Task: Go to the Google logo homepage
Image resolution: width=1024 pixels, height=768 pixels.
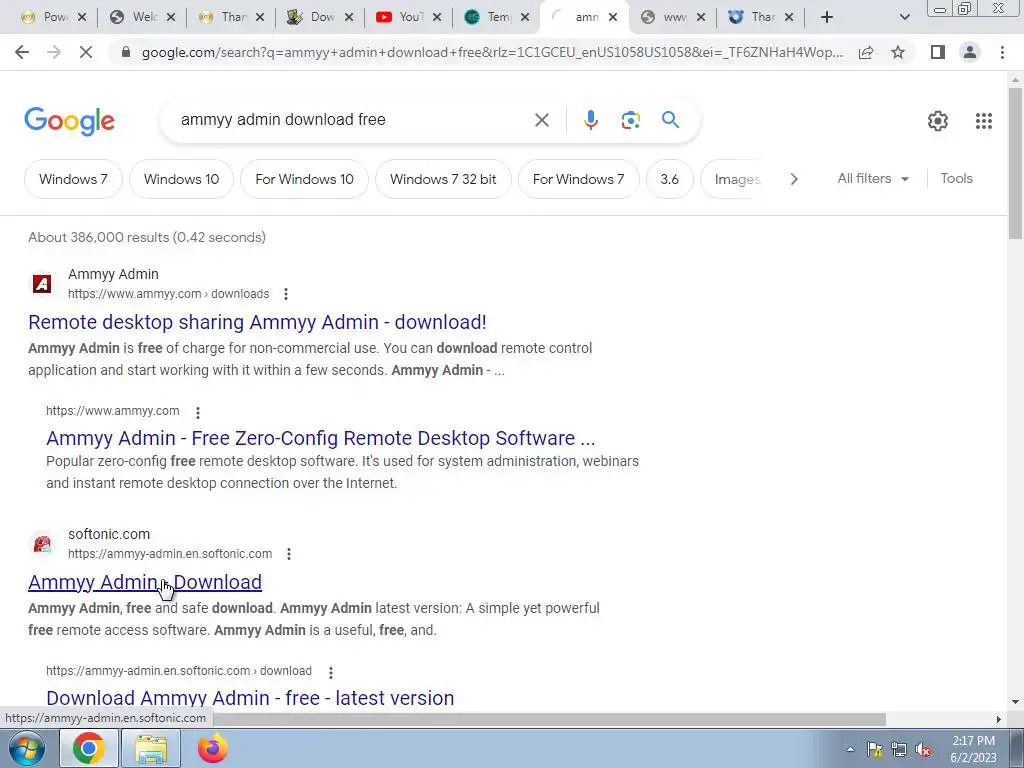Action: click(x=69, y=121)
